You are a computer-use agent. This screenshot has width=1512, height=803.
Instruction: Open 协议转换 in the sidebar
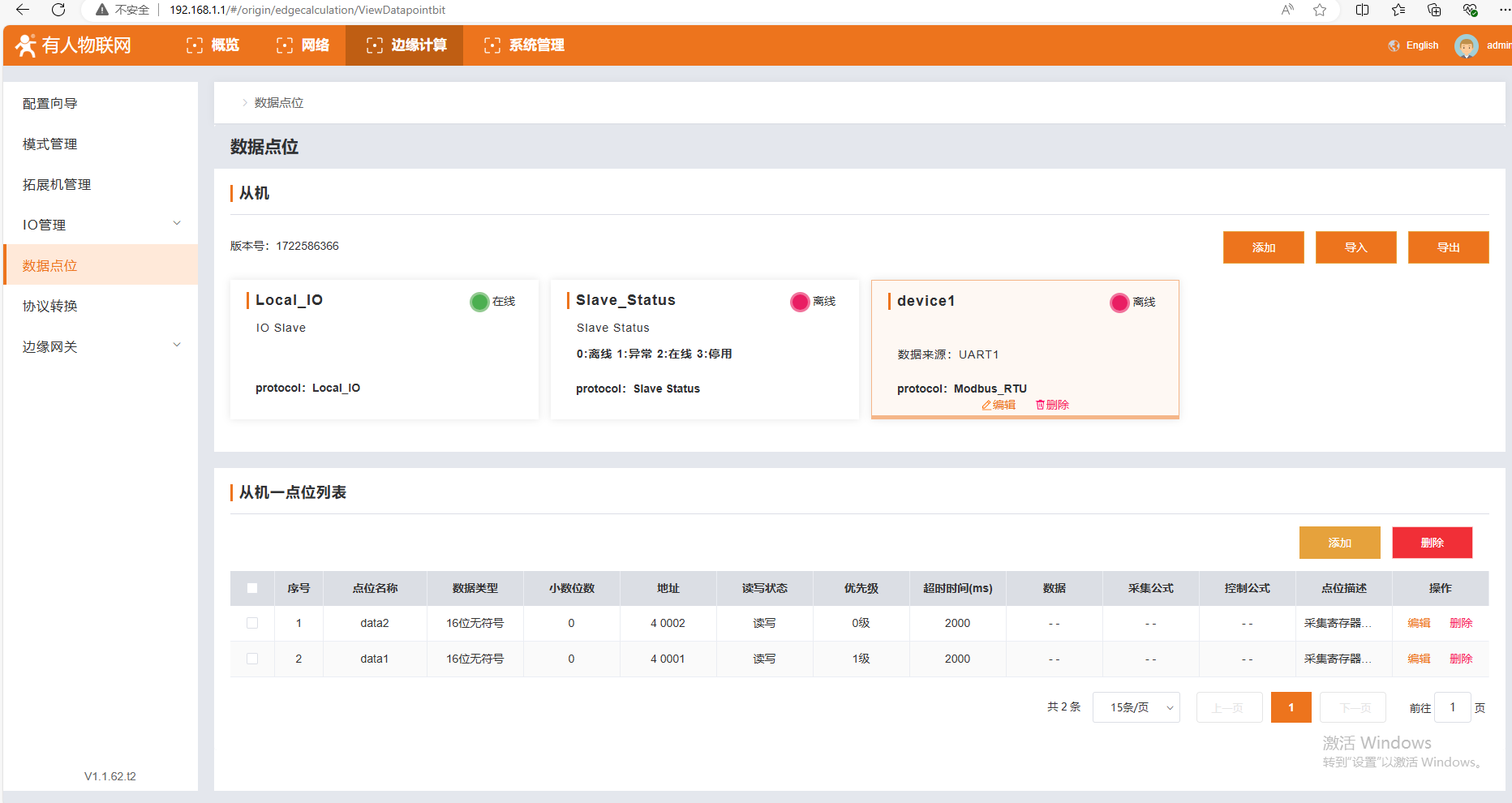[x=50, y=306]
